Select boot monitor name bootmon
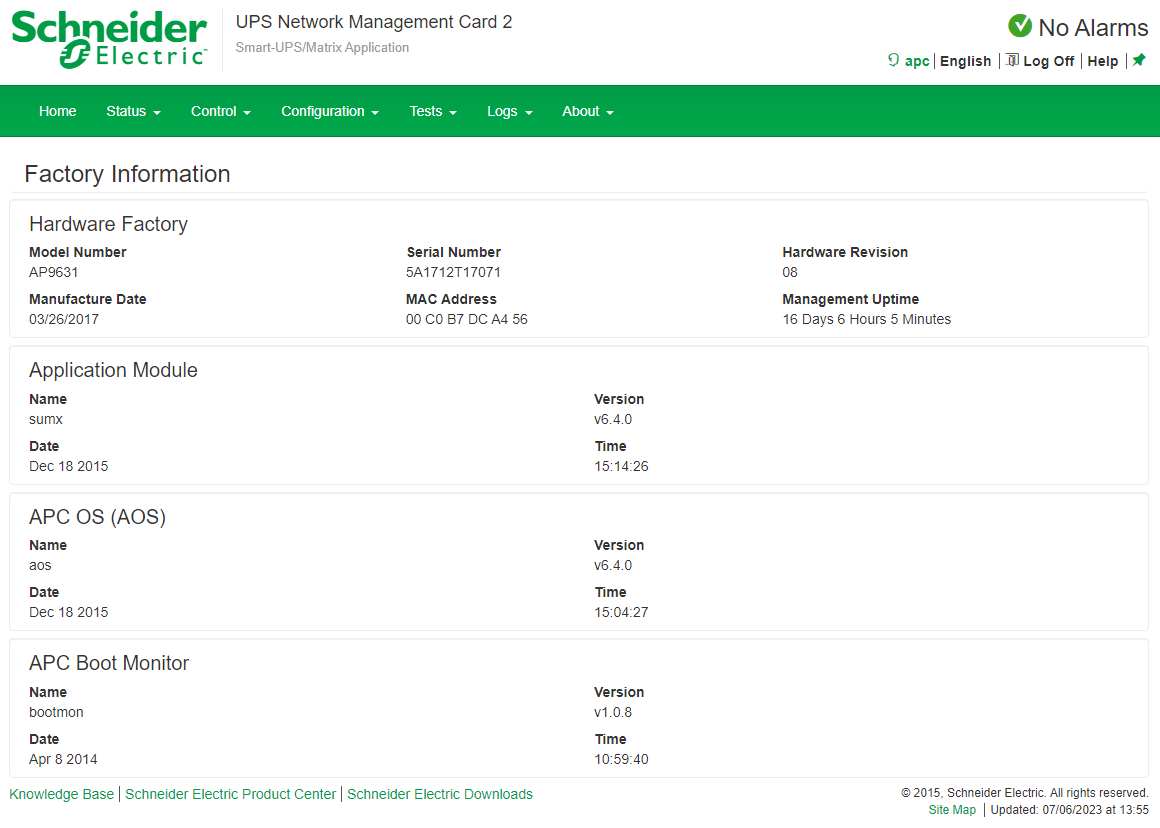The width and height of the screenshot is (1160, 828). [56, 713]
